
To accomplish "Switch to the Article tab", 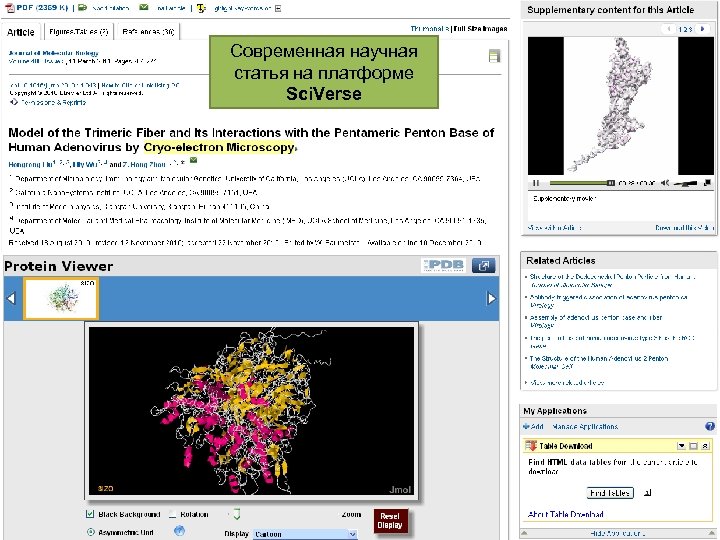I will (x=21, y=32).
